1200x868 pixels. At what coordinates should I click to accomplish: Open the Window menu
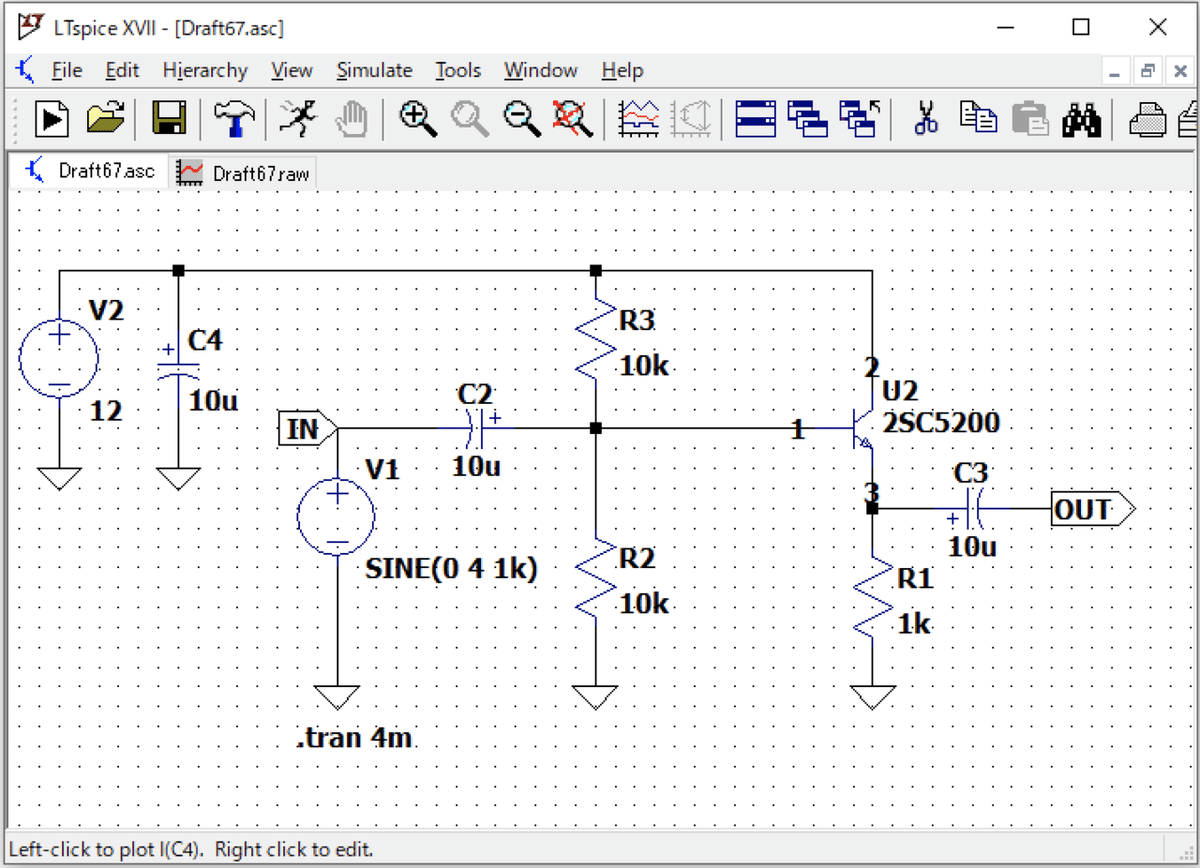[540, 70]
